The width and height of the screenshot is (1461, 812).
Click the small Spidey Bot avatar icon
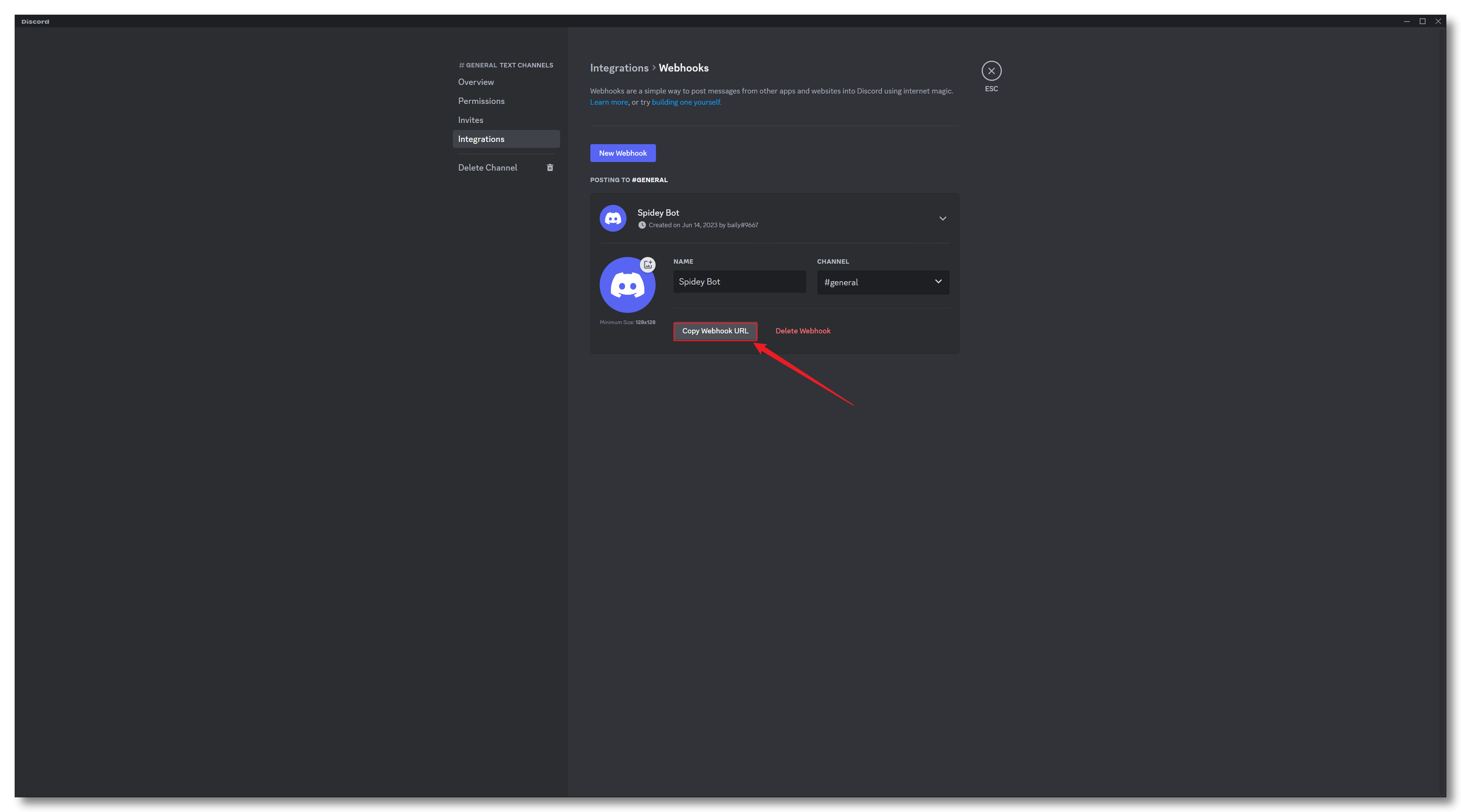pyautogui.click(x=612, y=218)
